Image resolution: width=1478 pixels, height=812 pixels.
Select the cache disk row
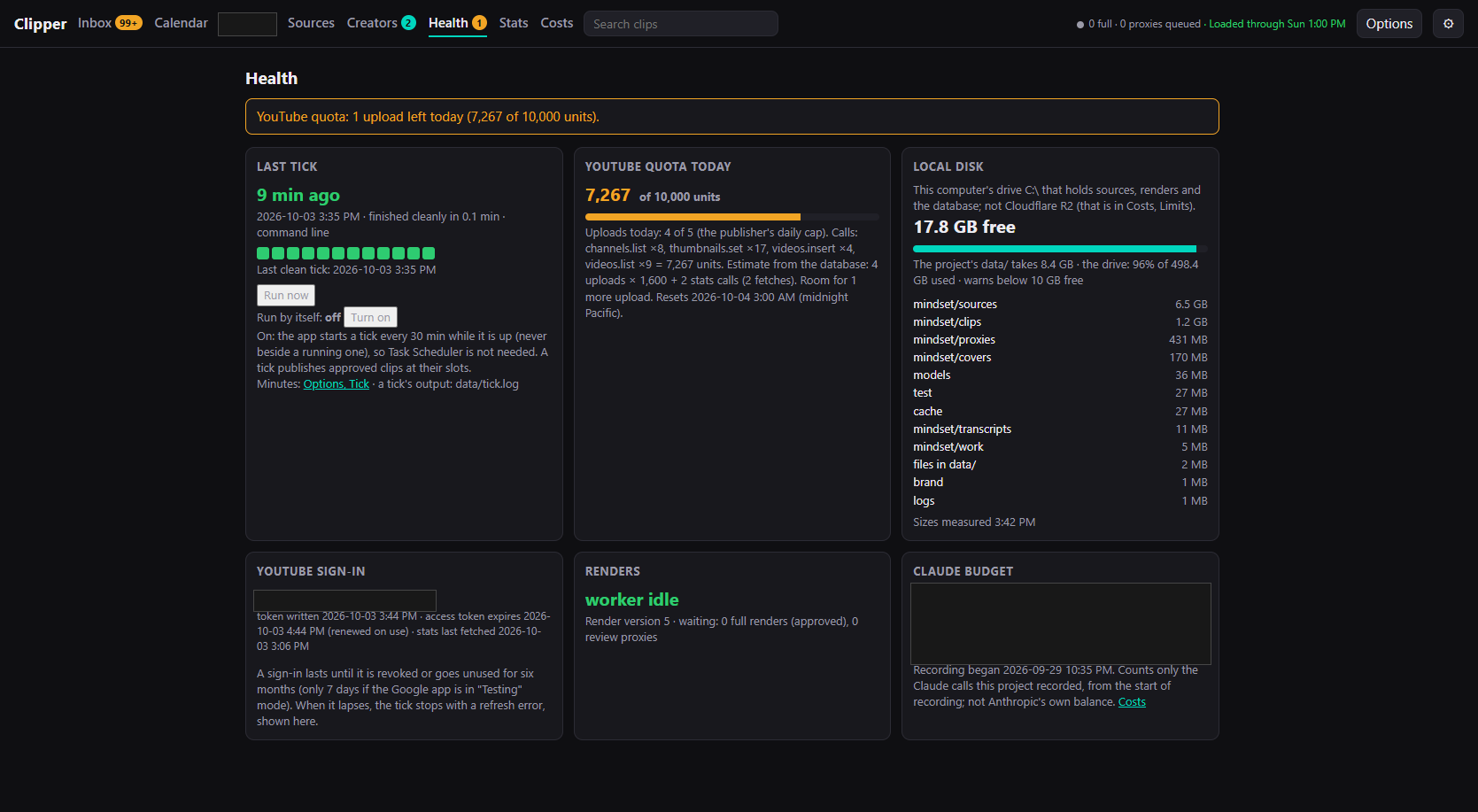(x=1060, y=411)
